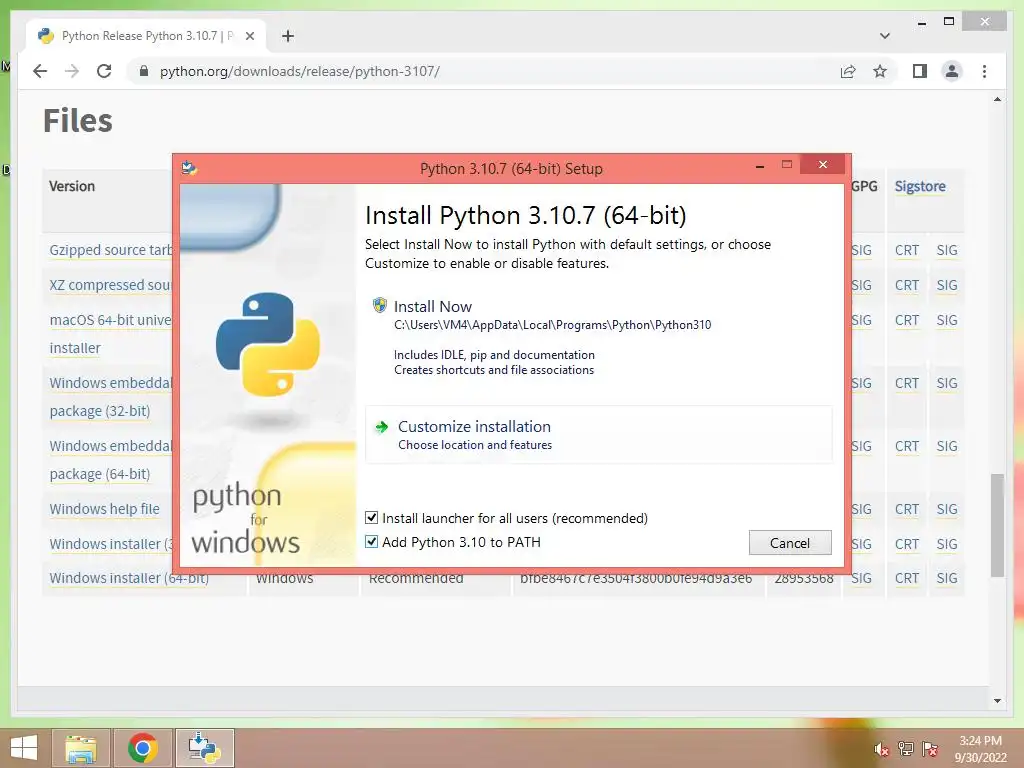Viewport: 1024px width, 768px height.
Task: Click the 28953568 file size cell
Action: pos(803,579)
